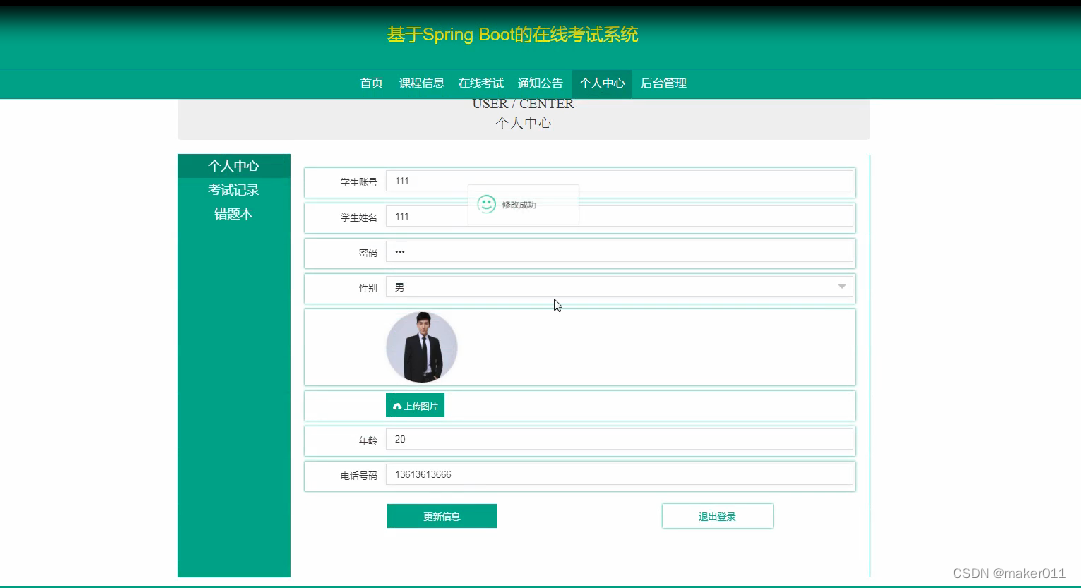Click the 学生姓名 input field
This screenshot has height=588, width=1081.
620,216
